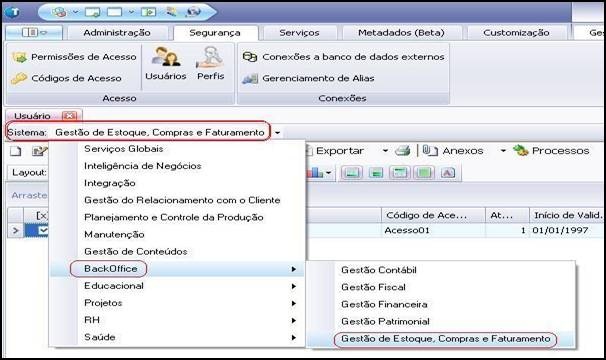Click the chart icon beside Gerenciamento de Alias

(250, 78)
